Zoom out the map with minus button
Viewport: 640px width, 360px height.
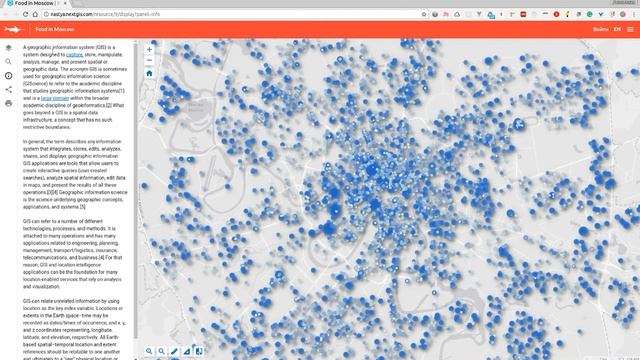click(149, 60)
